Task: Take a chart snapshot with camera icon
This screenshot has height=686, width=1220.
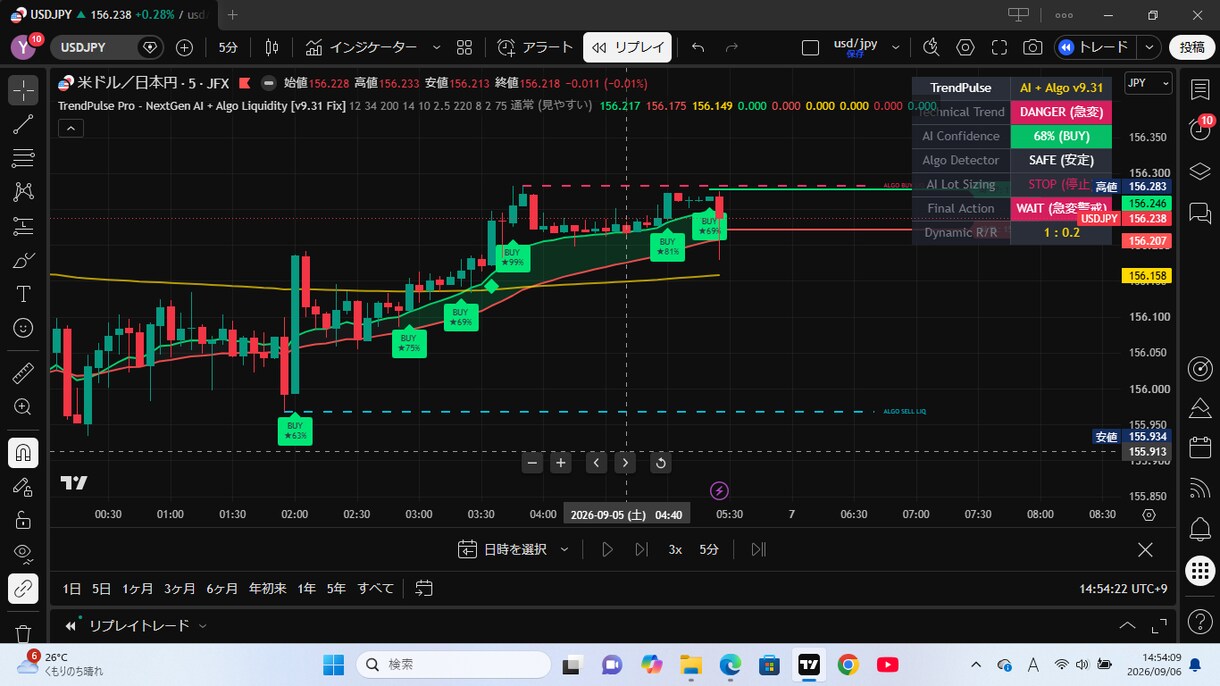Action: tap(1032, 47)
